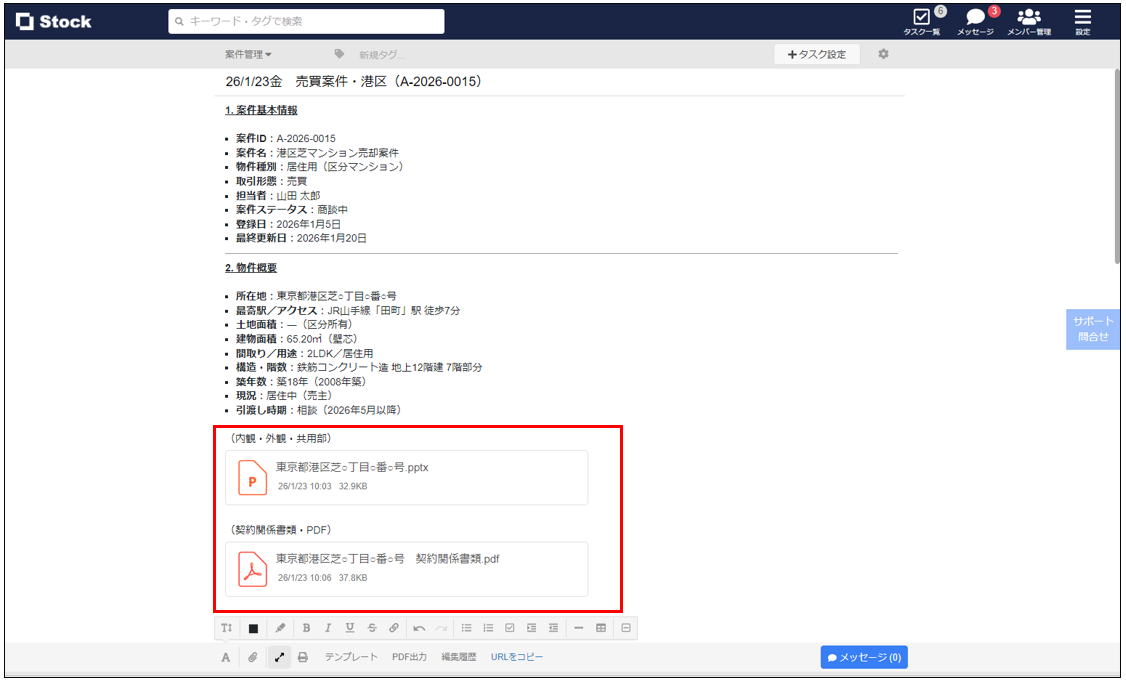This screenshot has height=680, width=1126.
Task: Click the メッセージ (0) button
Action: [x=863, y=657]
